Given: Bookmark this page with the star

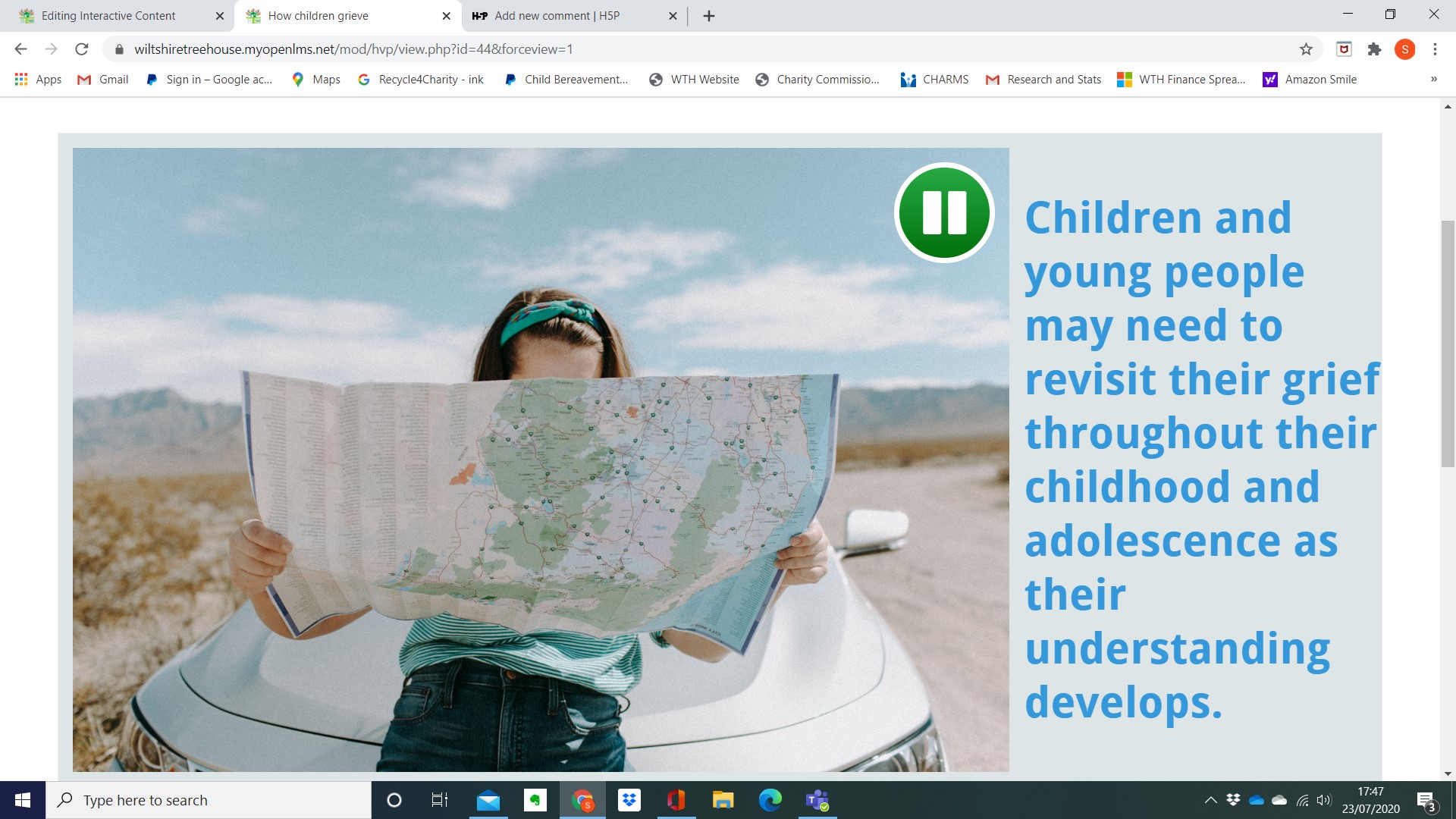Looking at the screenshot, I should tap(1306, 49).
